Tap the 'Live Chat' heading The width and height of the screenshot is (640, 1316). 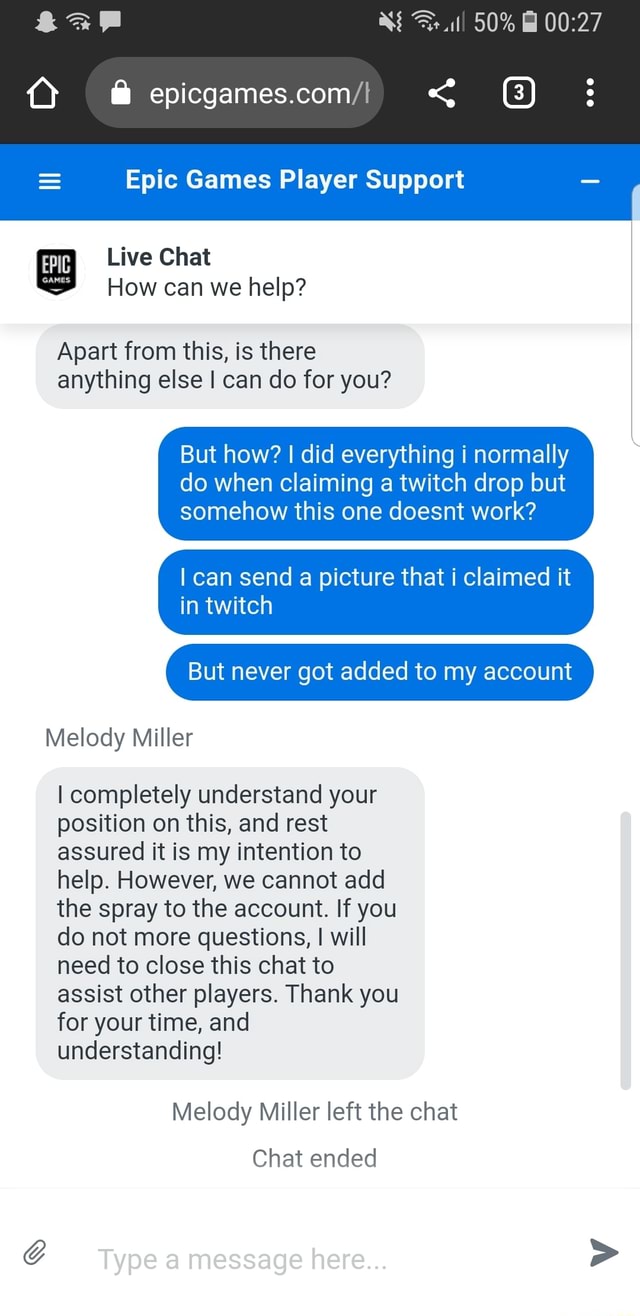[158, 257]
